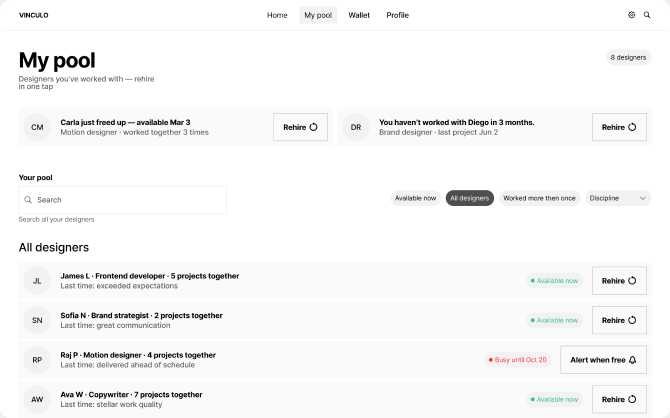Viewport: 670px width, 418px height.
Task: Open the Profile tab
Action: point(397,15)
